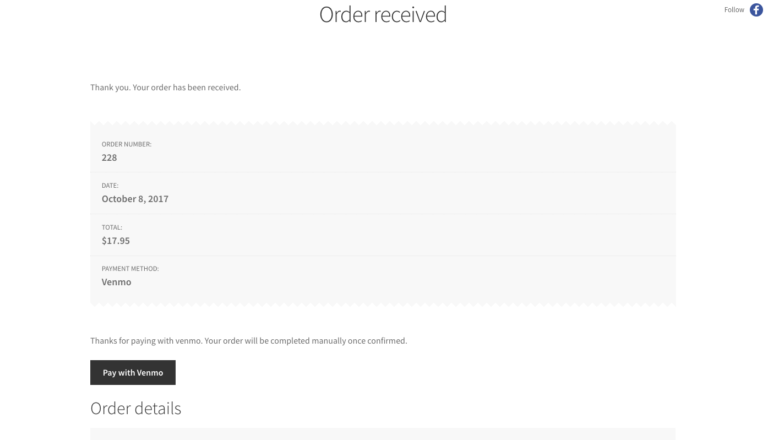
Task: Click the Order details heading
Action: coord(136,408)
